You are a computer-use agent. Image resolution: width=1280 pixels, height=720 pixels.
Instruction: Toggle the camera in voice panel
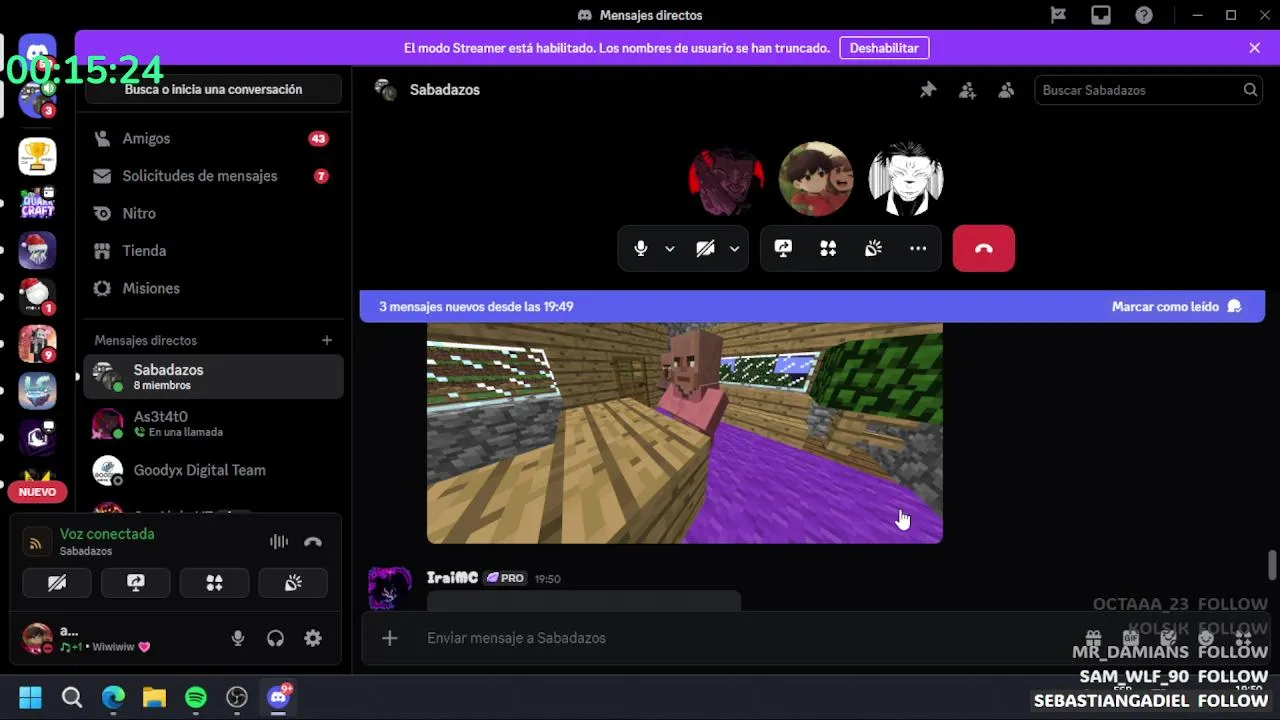tap(57, 583)
